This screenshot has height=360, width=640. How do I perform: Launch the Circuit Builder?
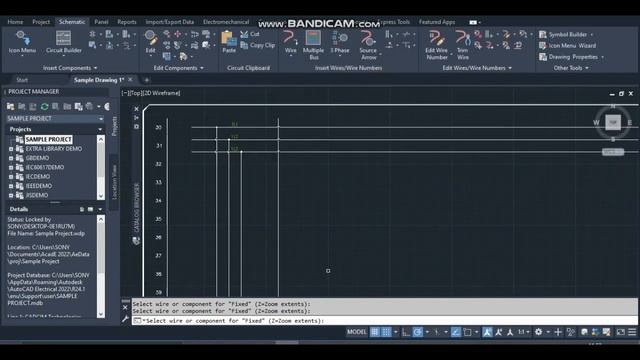tap(63, 42)
